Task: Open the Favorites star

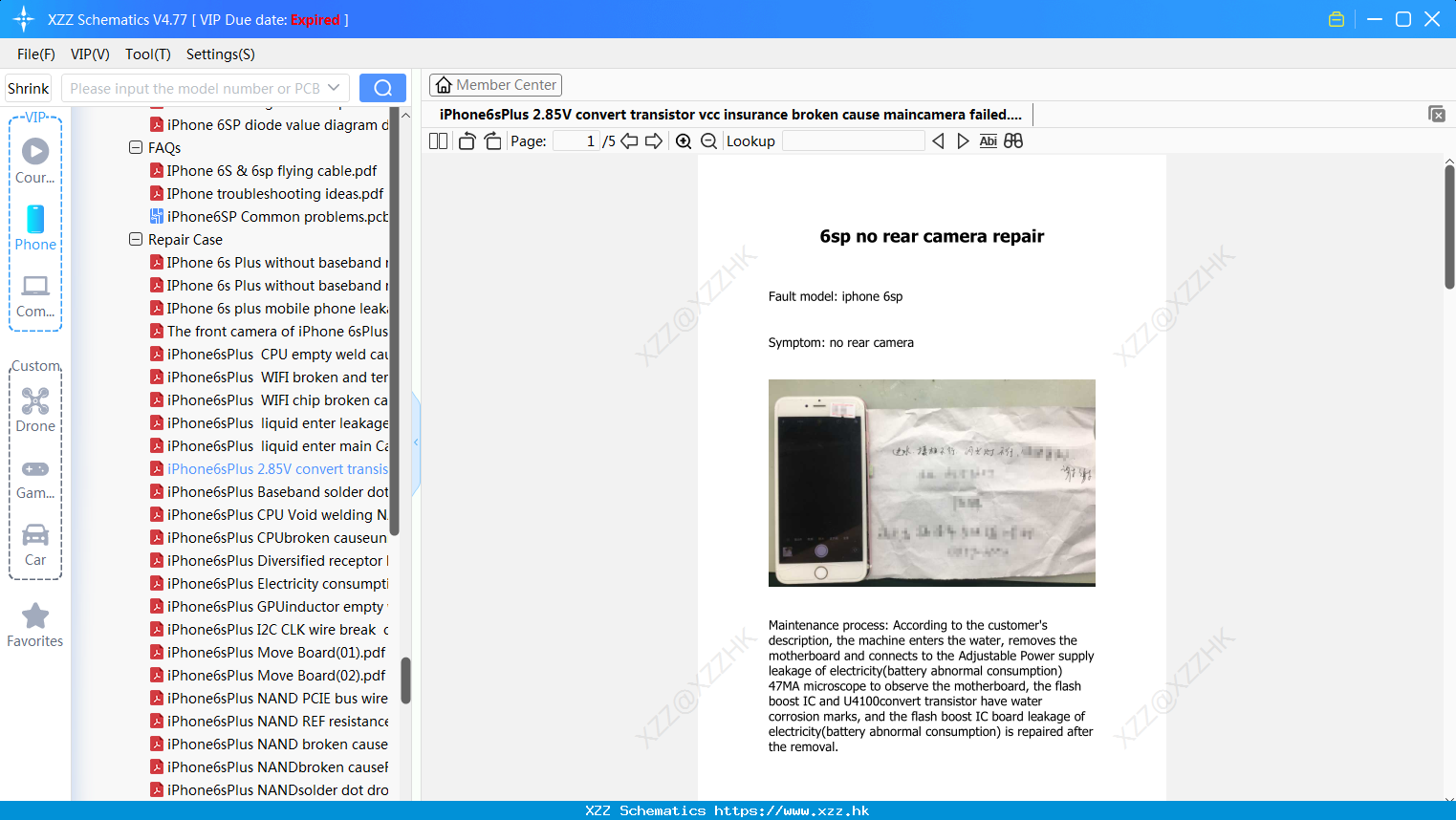Action: [35, 625]
